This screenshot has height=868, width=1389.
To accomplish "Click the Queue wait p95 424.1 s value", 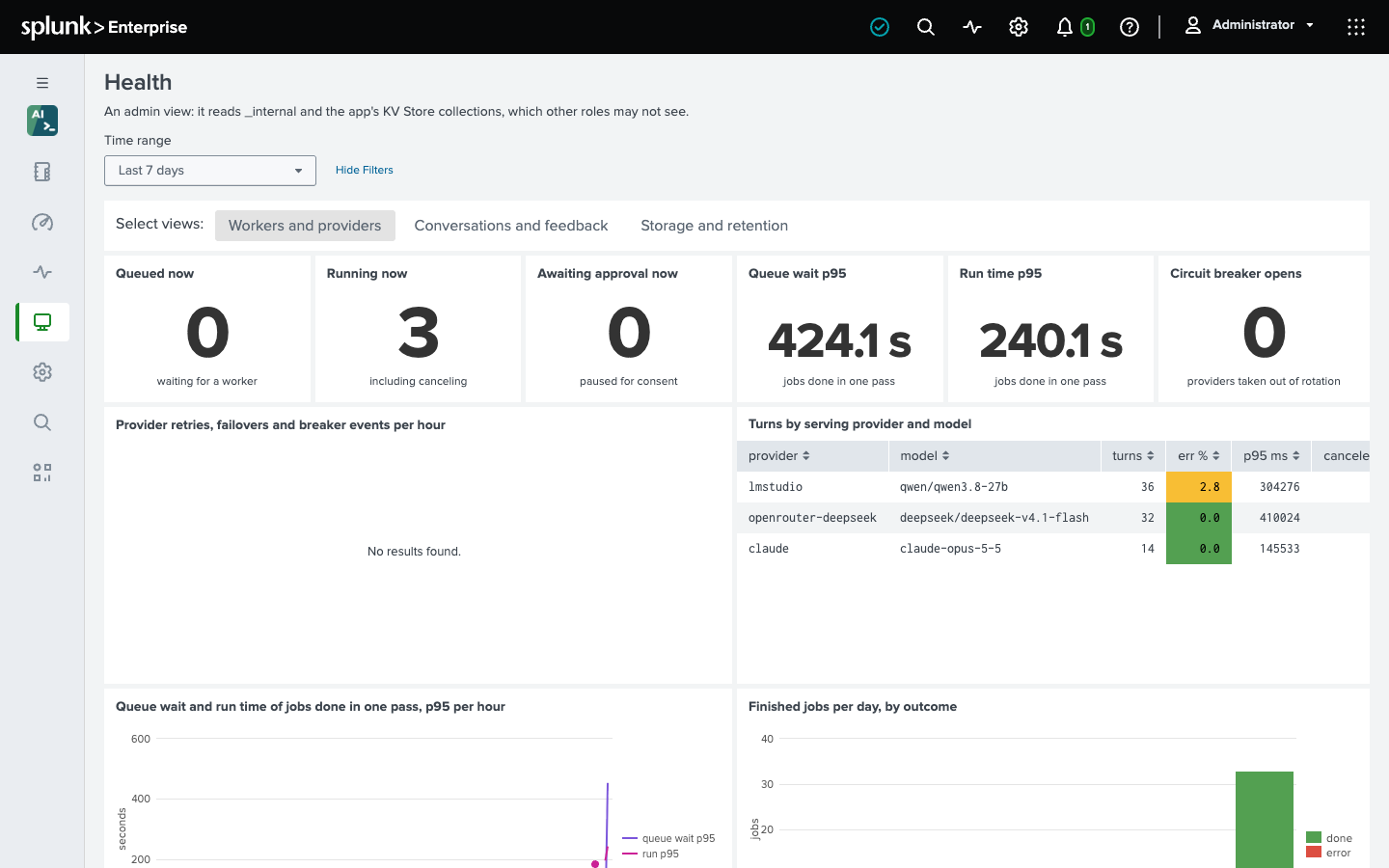I will click(839, 340).
